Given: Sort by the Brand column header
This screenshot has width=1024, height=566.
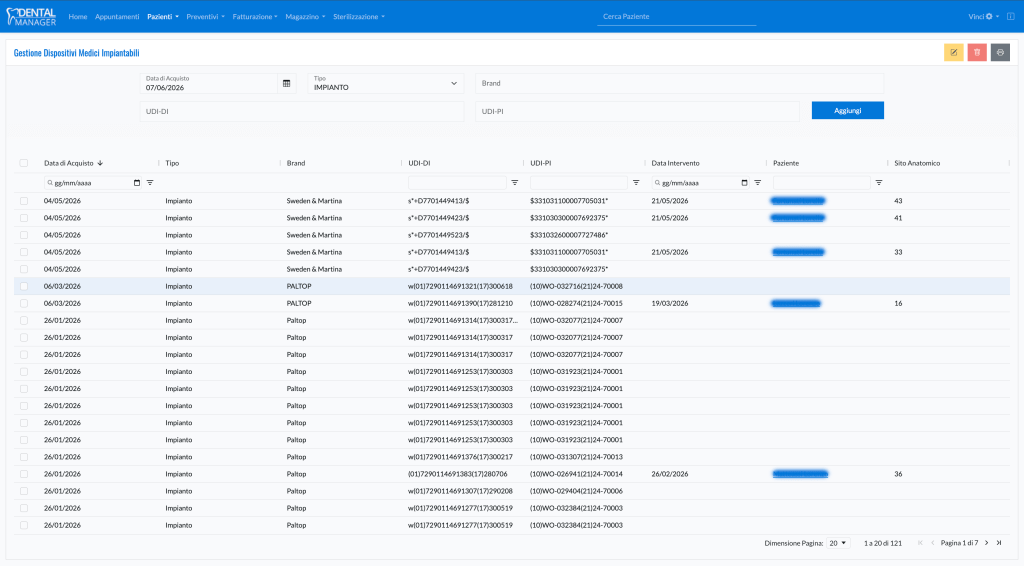Looking at the screenshot, I should 296,163.
